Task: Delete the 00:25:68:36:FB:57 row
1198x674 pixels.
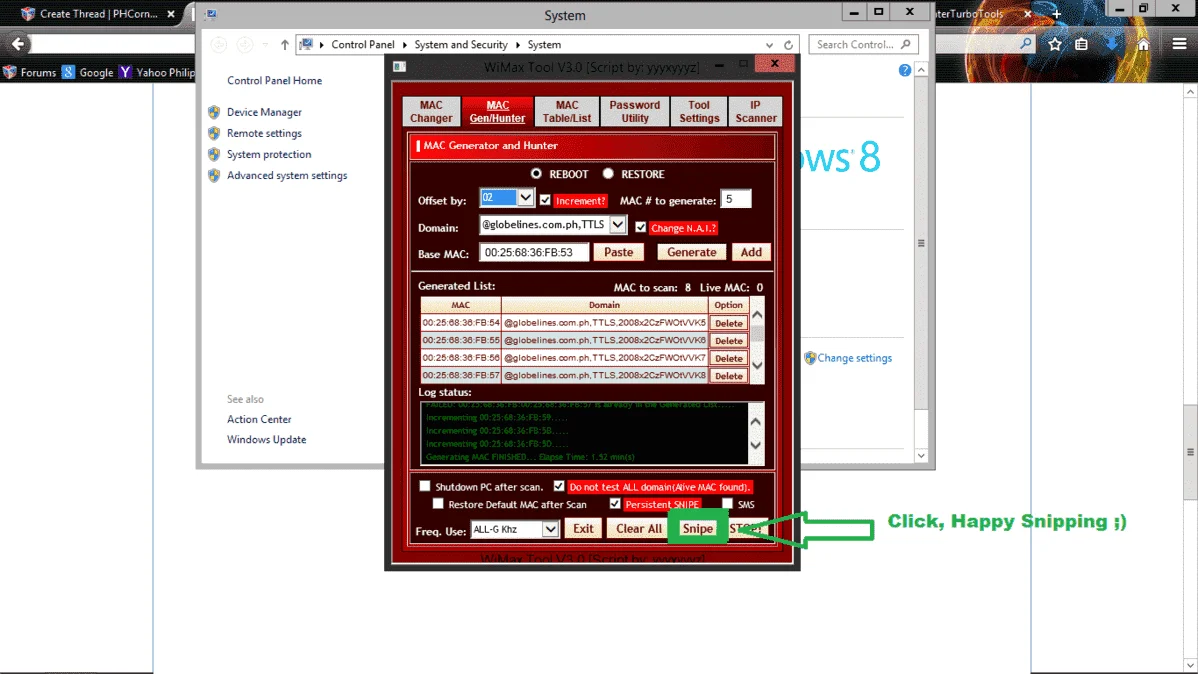Action: click(728, 376)
